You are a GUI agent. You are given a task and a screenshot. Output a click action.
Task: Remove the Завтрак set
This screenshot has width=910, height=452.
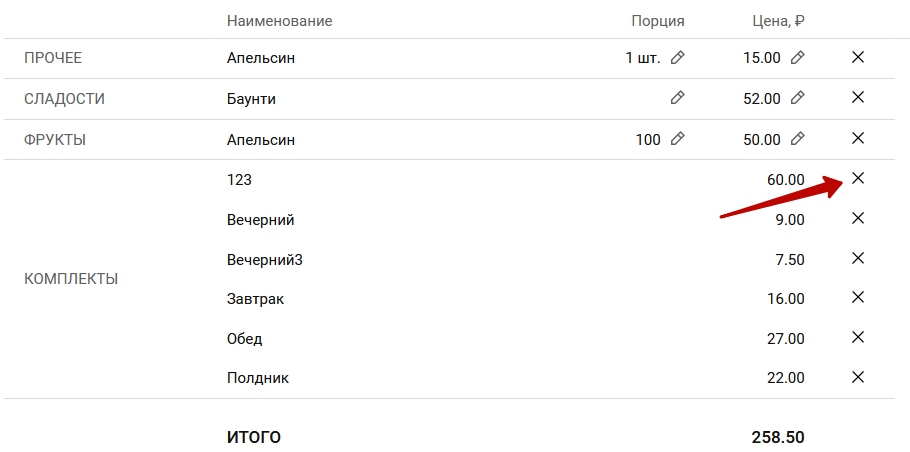[x=857, y=297]
